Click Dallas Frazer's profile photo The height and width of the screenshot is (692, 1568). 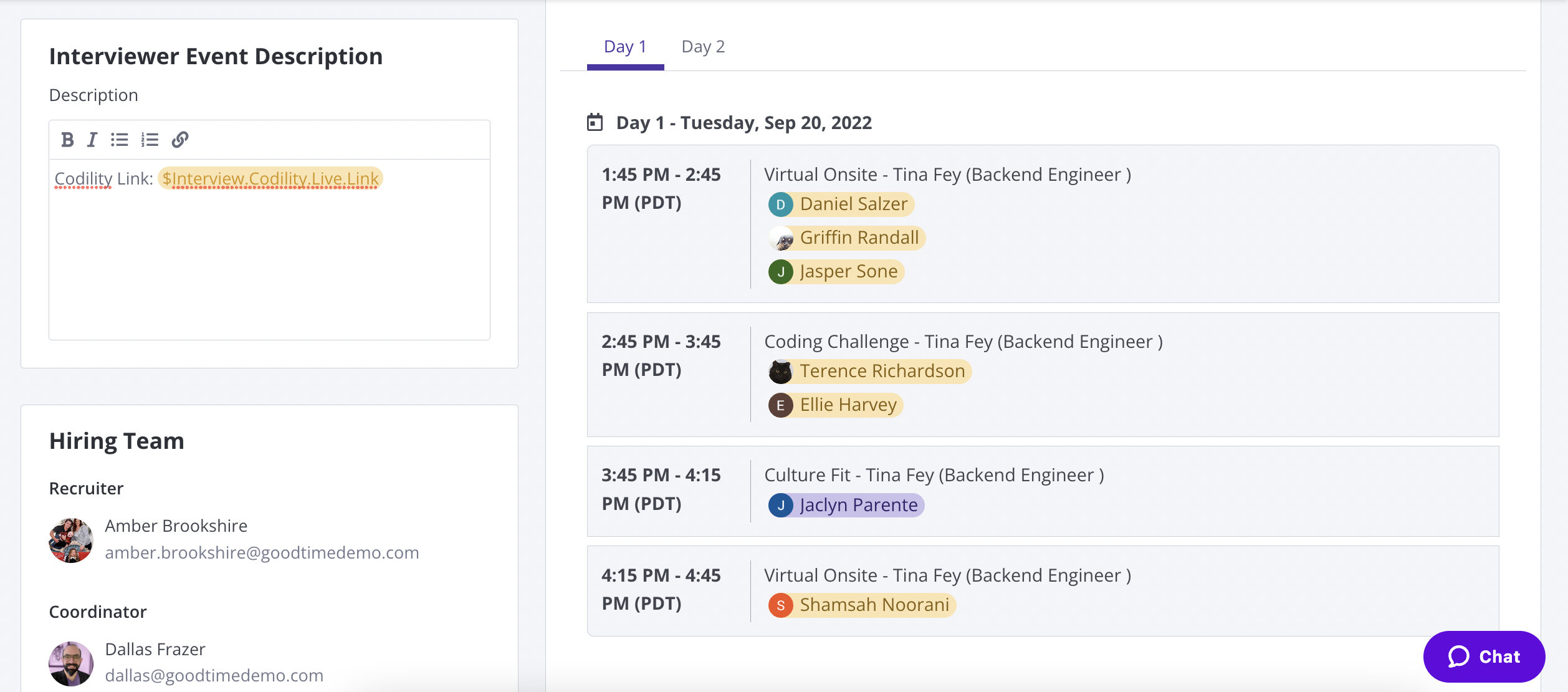[71, 663]
